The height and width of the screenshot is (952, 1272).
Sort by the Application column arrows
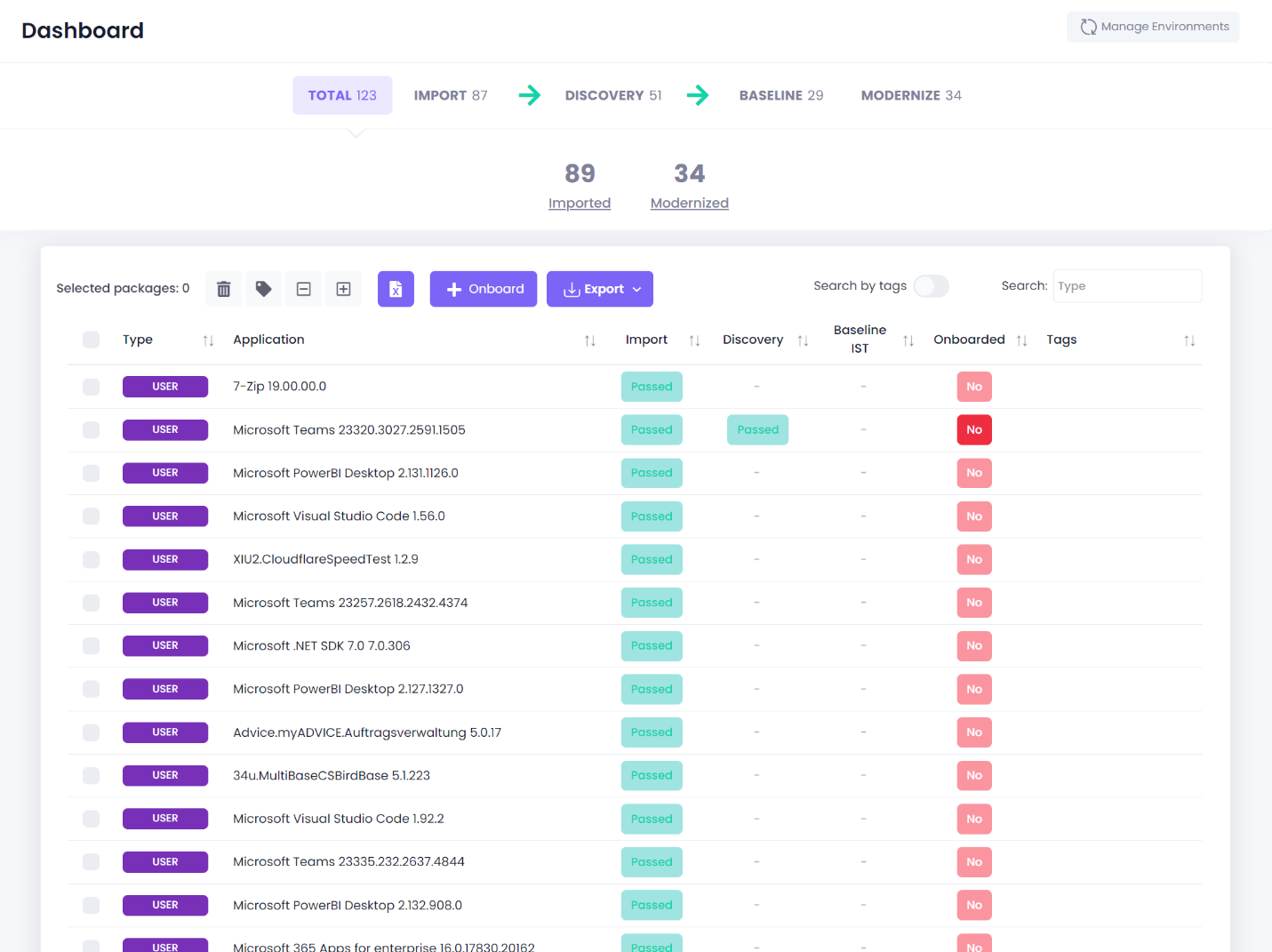[590, 340]
